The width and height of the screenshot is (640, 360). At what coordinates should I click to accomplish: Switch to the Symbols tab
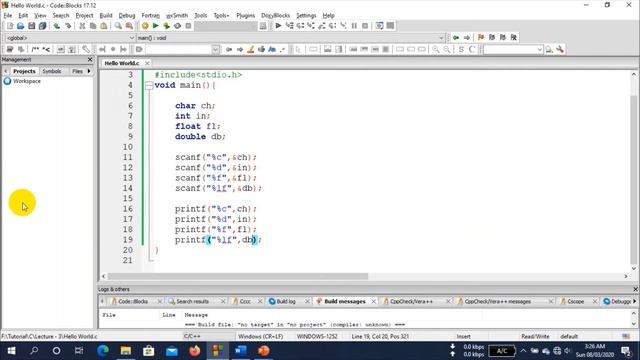point(52,71)
